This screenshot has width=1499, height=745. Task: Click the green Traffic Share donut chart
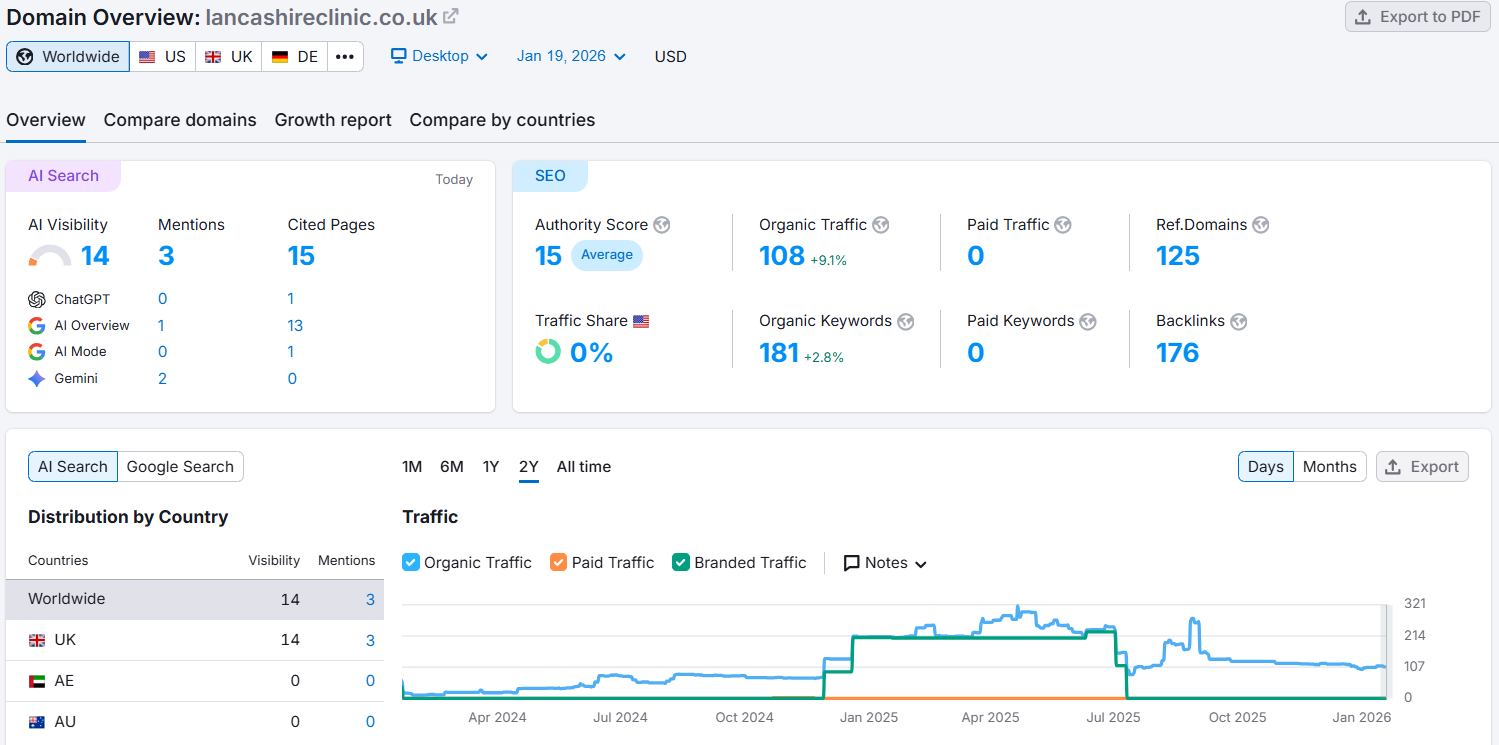point(548,352)
